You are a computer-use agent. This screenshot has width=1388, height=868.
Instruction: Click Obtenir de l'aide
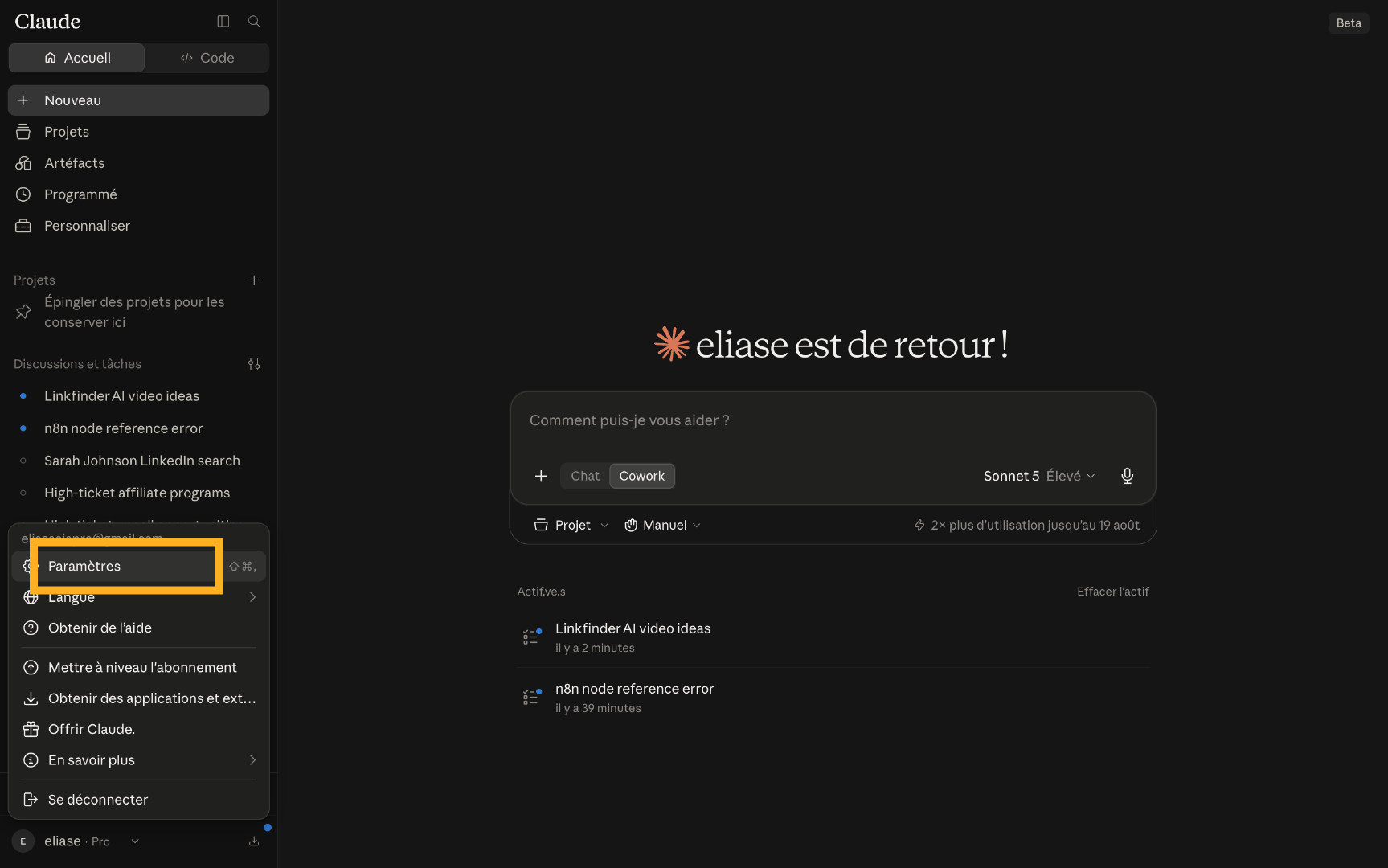point(138,628)
